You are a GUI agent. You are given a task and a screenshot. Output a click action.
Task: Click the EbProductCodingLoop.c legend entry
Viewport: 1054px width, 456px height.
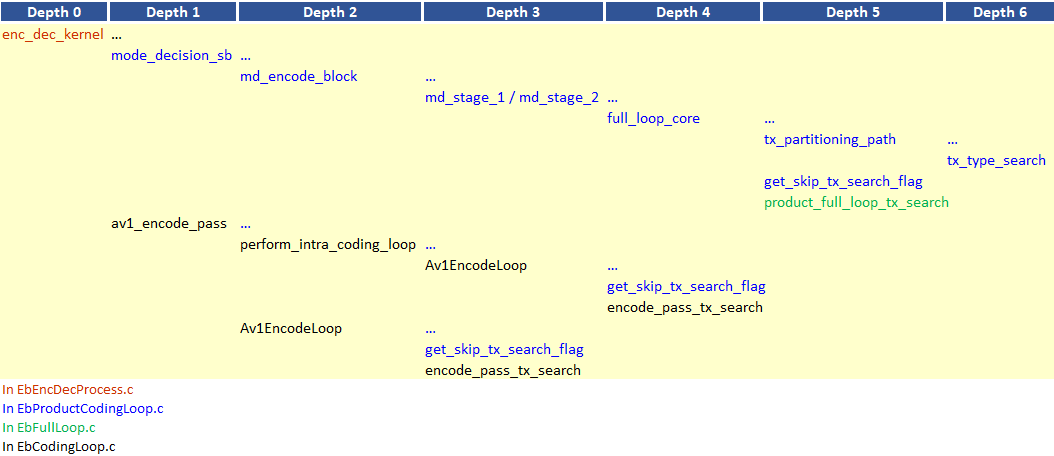coord(83,408)
